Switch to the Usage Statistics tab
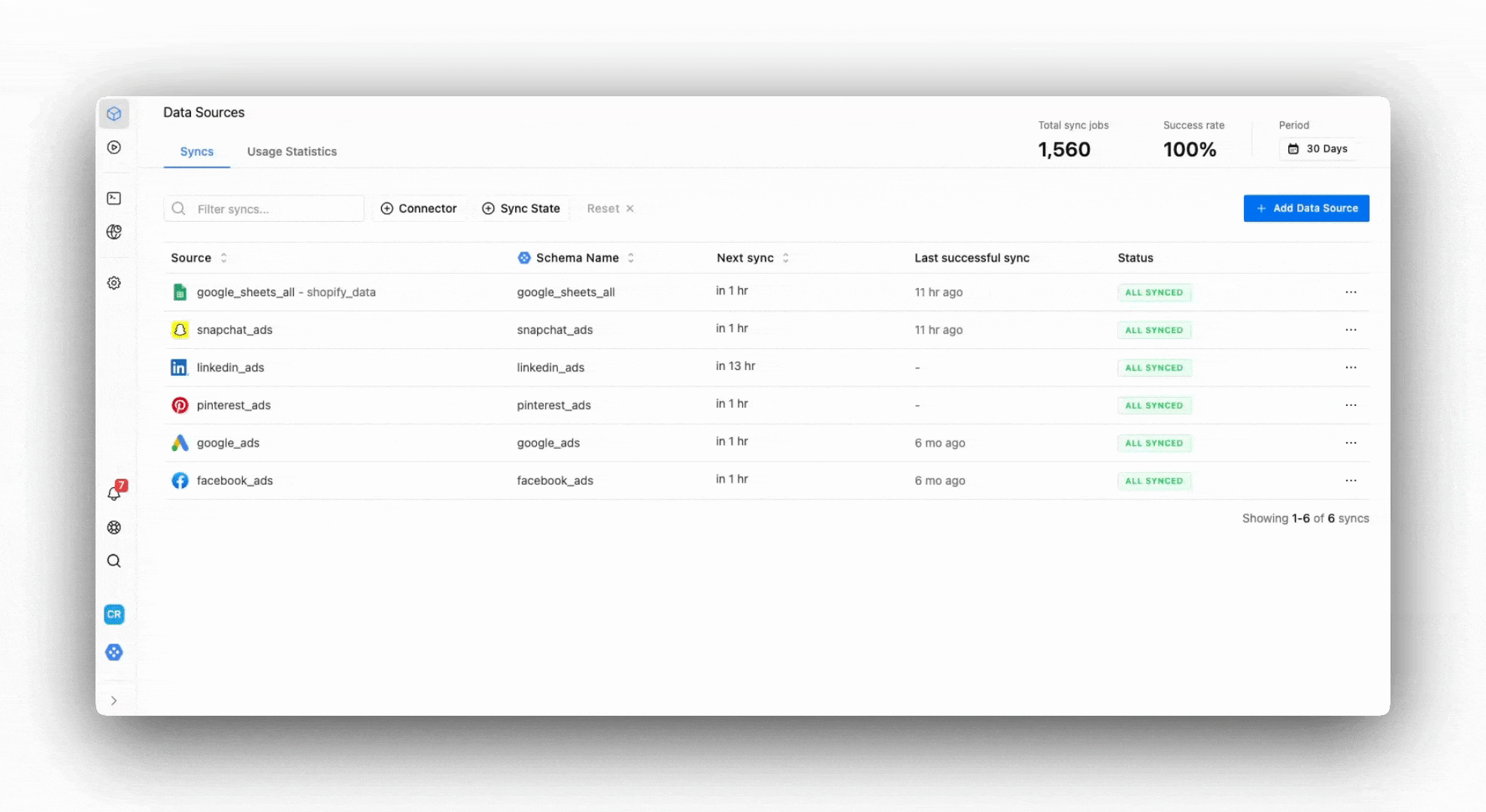 tap(292, 151)
